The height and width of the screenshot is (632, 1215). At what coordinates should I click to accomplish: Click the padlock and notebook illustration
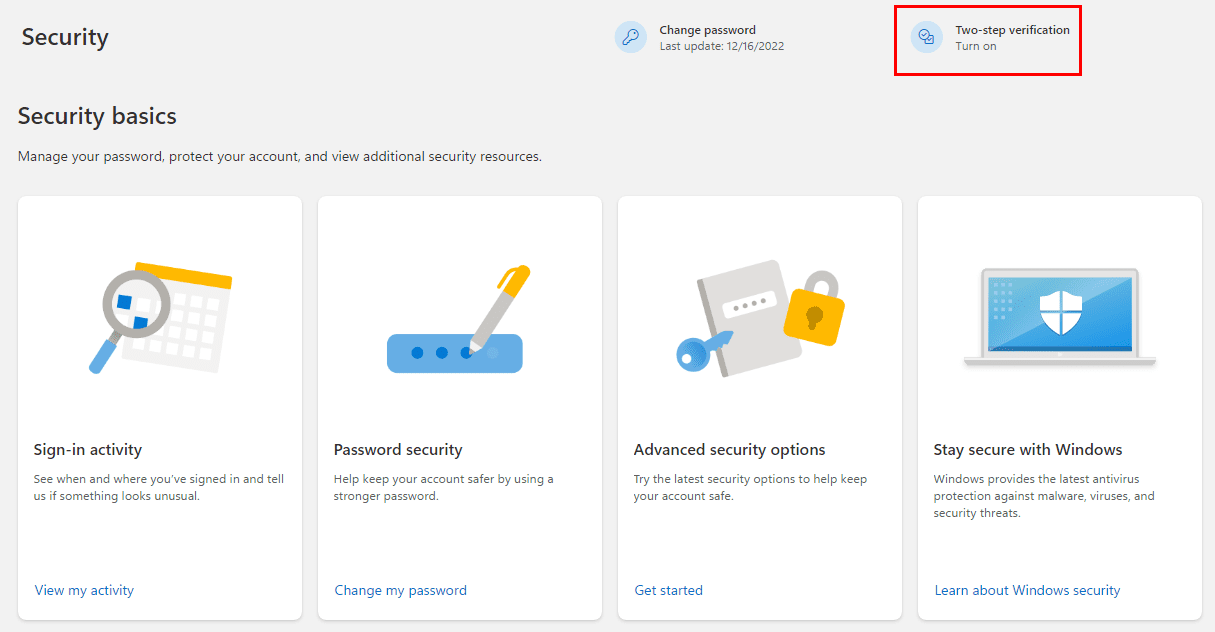pyautogui.click(x=760, y=318)
